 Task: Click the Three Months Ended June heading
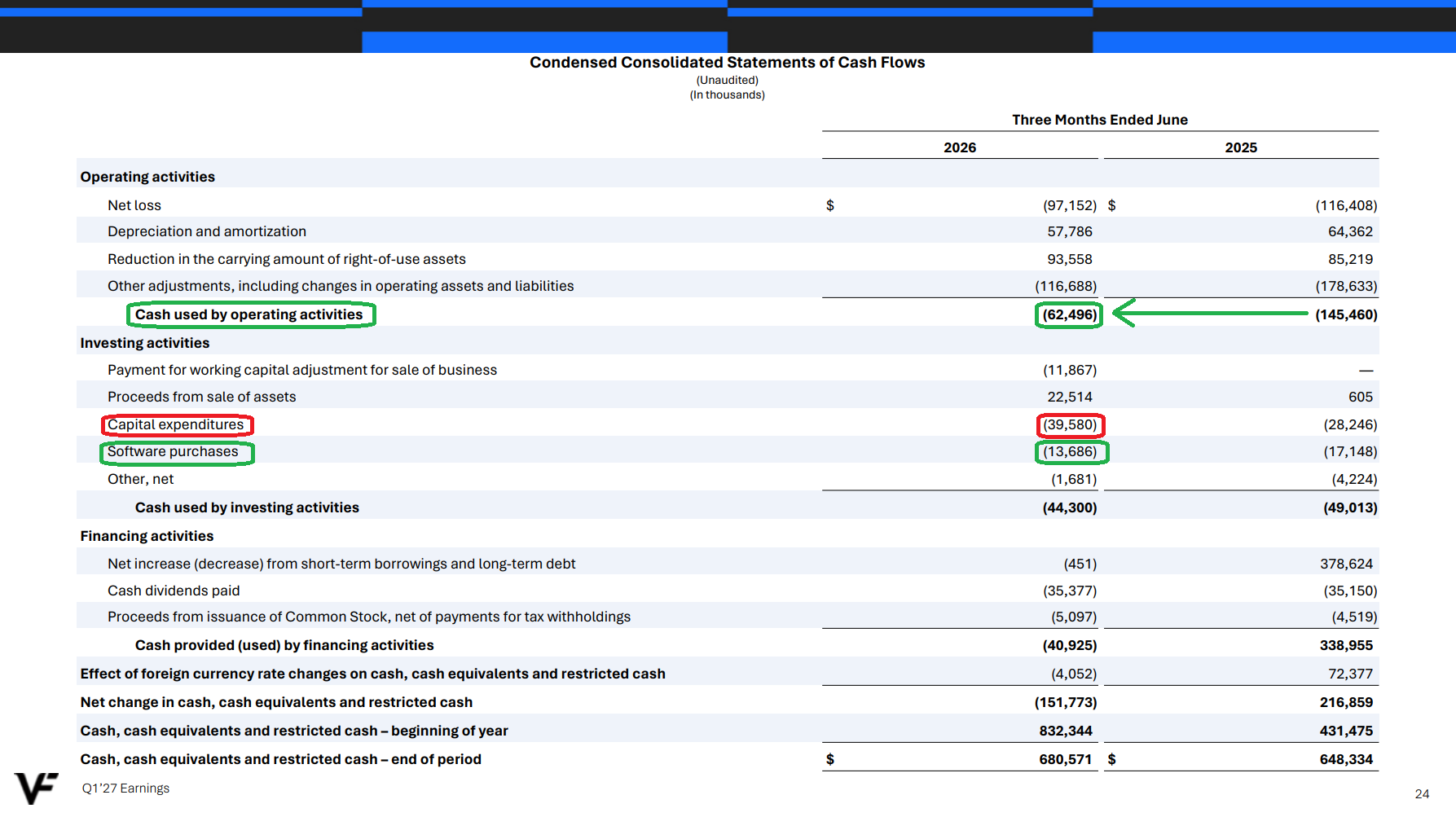1100,120
